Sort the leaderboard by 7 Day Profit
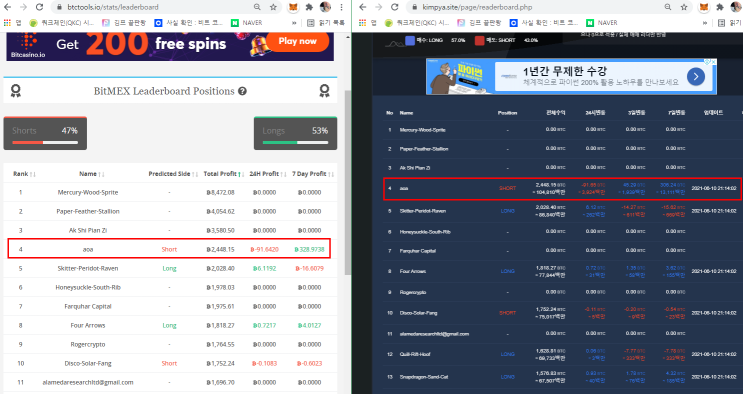Viewport: 743px width, 394px height. coord(313,174)
